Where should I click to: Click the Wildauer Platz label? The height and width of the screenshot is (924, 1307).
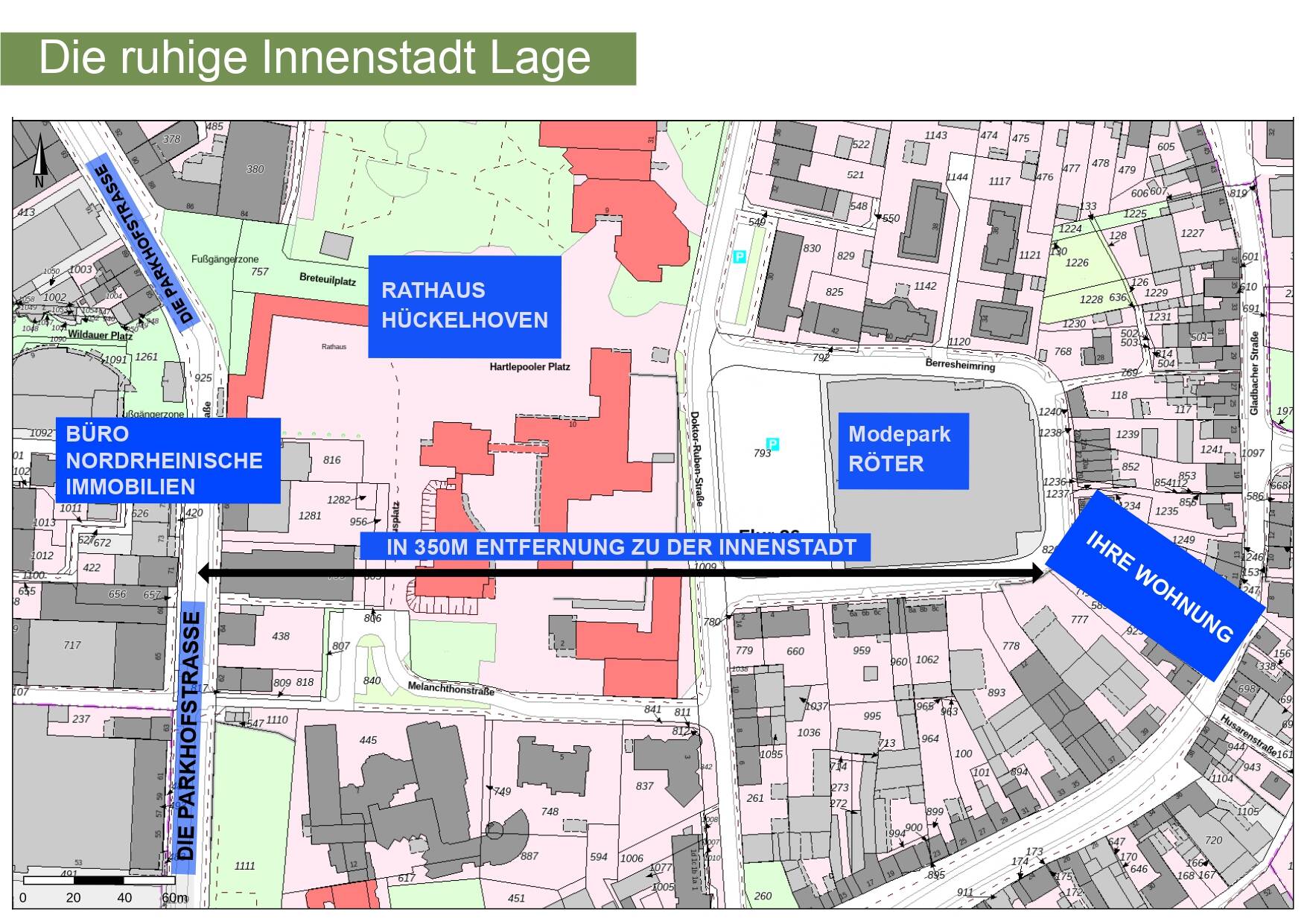[x=100, y=336]
